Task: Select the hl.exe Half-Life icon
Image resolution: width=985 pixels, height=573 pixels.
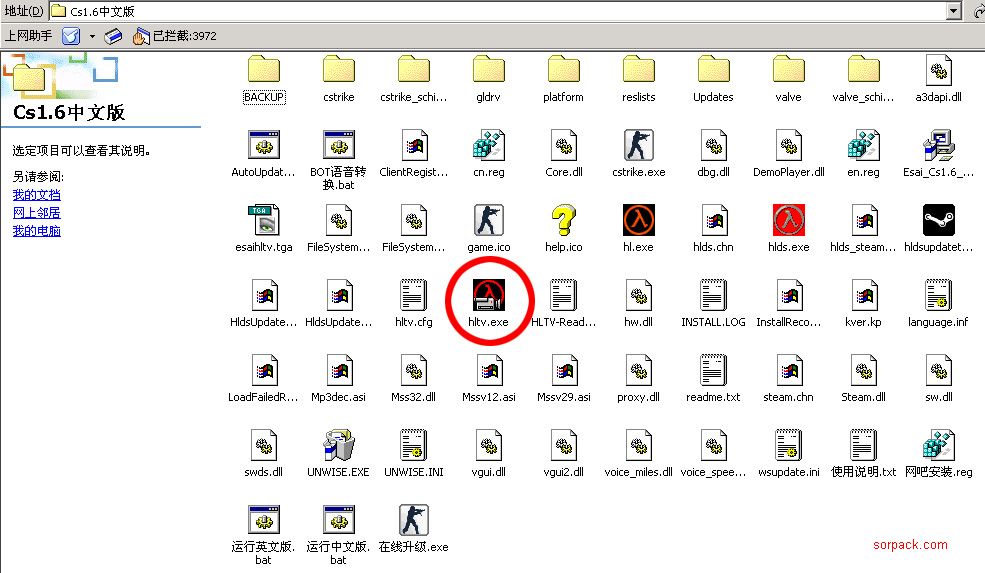Action: pos(639,221)
